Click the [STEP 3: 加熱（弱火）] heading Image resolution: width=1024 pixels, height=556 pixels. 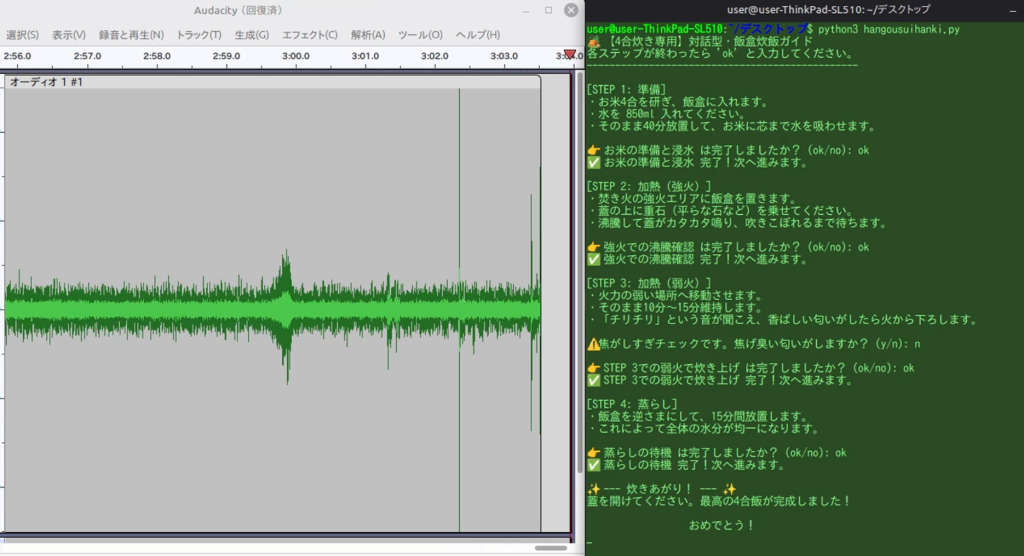point(649,283)
